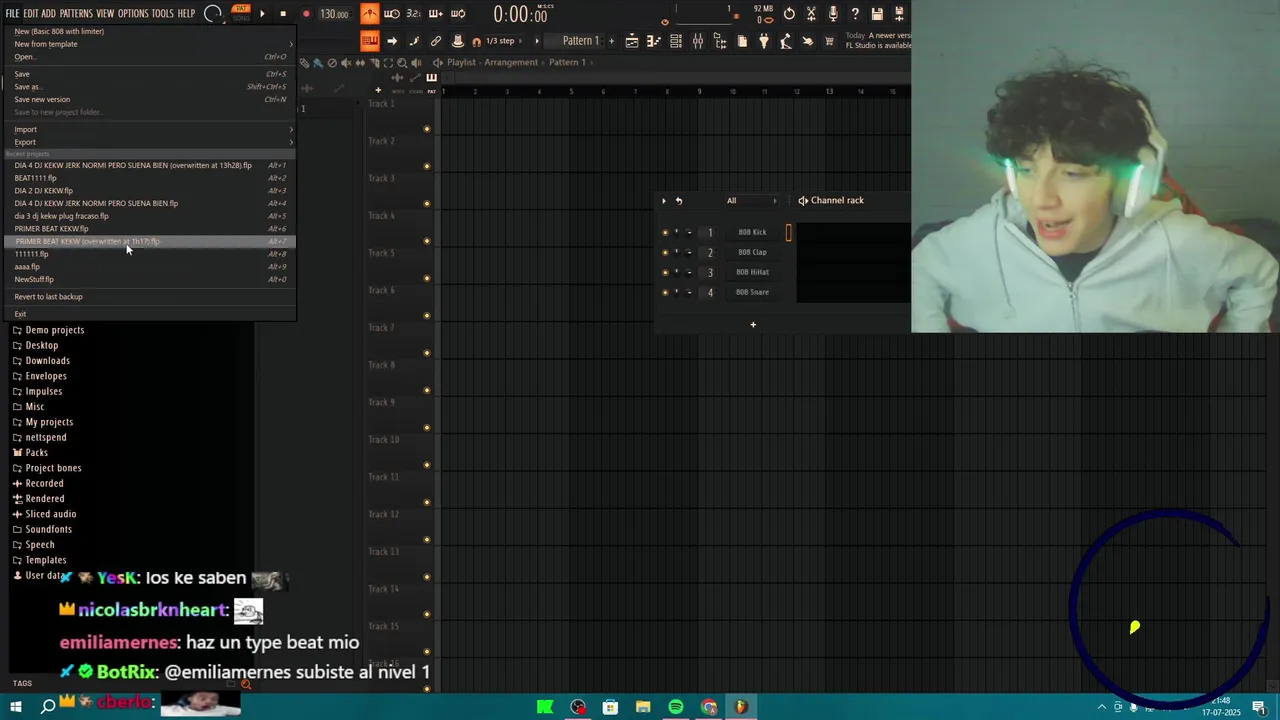Mute the 808 HiHat channel LED
This screenshot has height=720, width=1280.
pos(665,273)
